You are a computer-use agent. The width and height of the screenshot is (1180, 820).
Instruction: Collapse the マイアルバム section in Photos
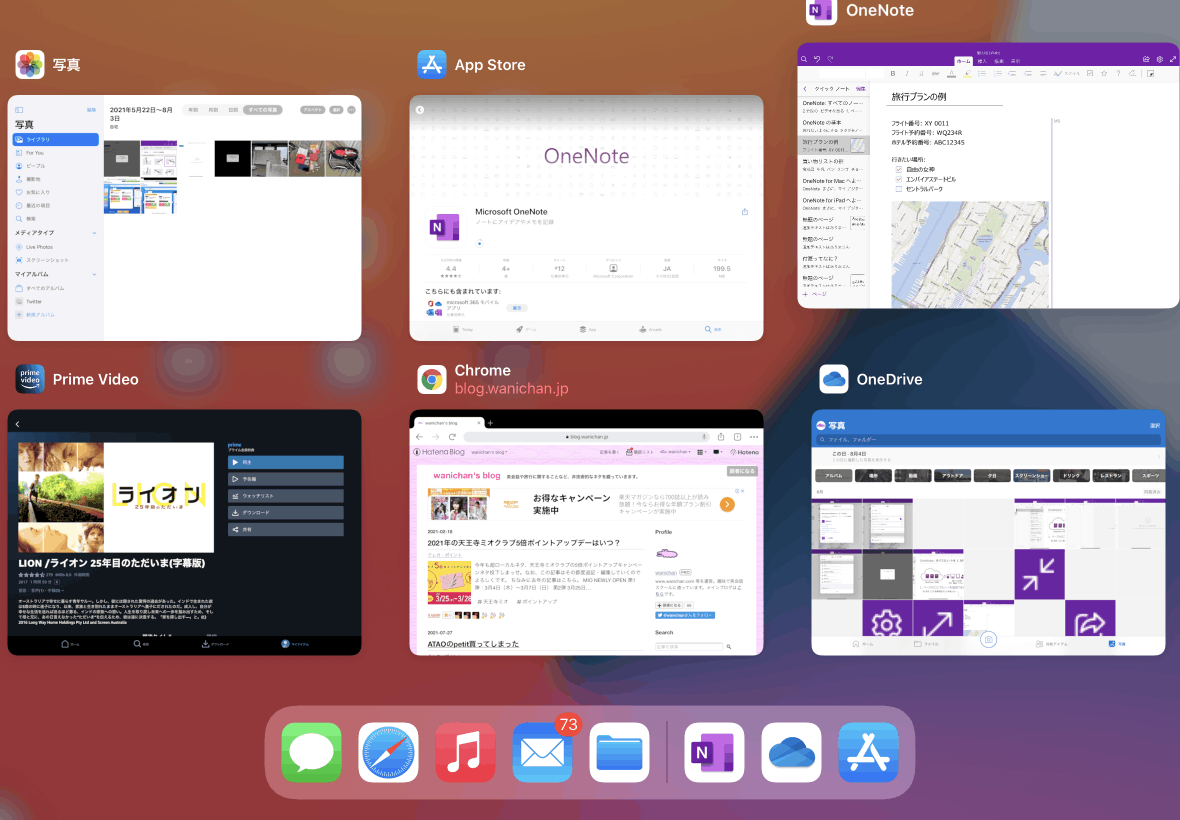pyautogui.click(x=94, y=275)
